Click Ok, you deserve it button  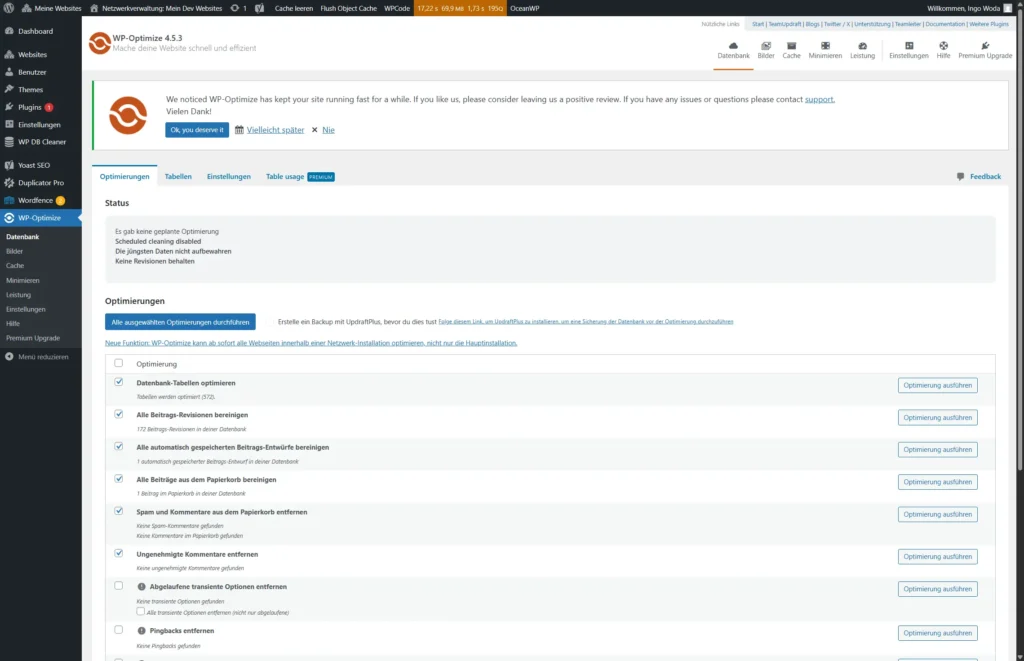(197, 130)
